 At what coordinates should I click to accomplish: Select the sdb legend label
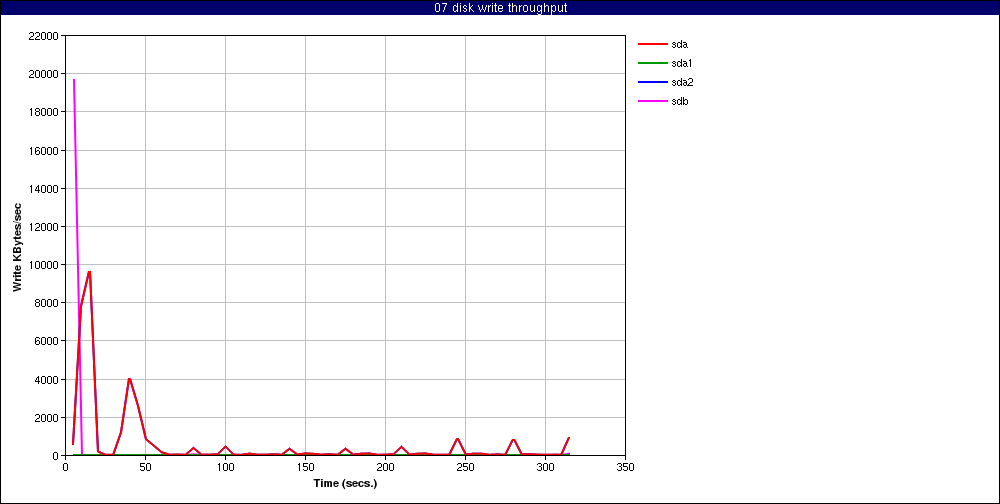pyautogui.click(x=680, y=101)
